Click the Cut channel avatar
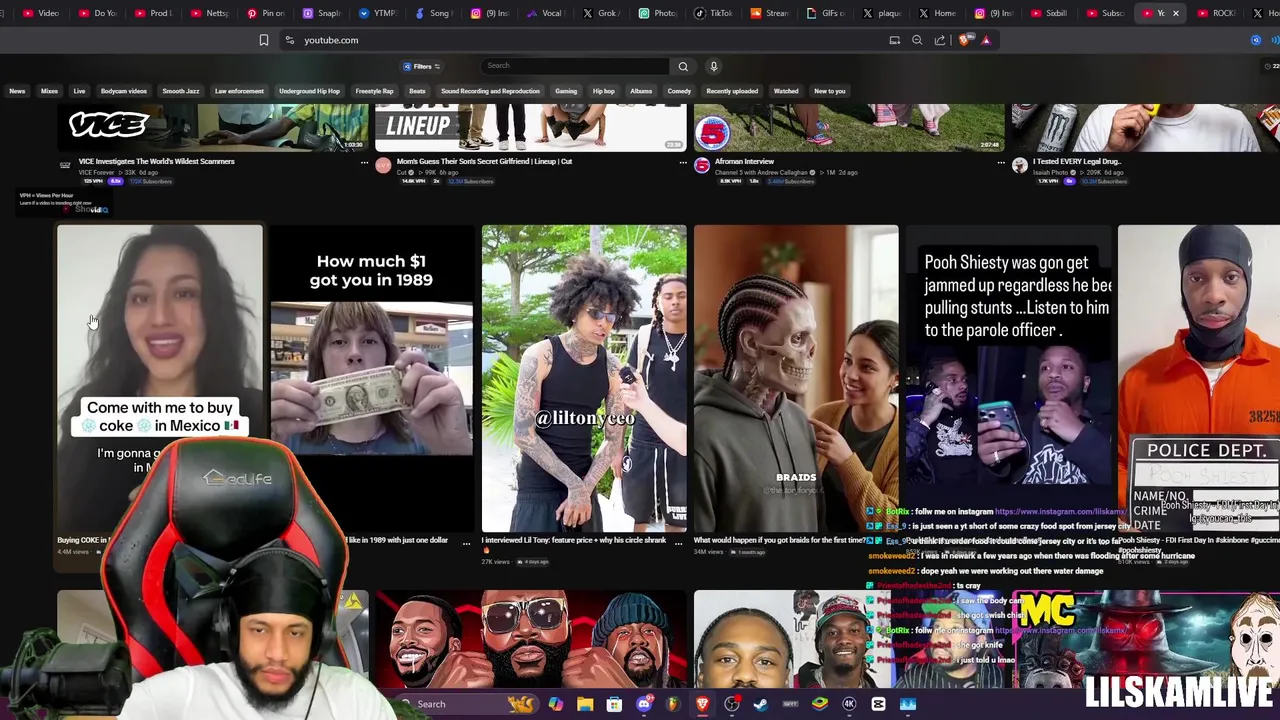Viewport: 1280px width, 720px height. click(x=383, y=165)
